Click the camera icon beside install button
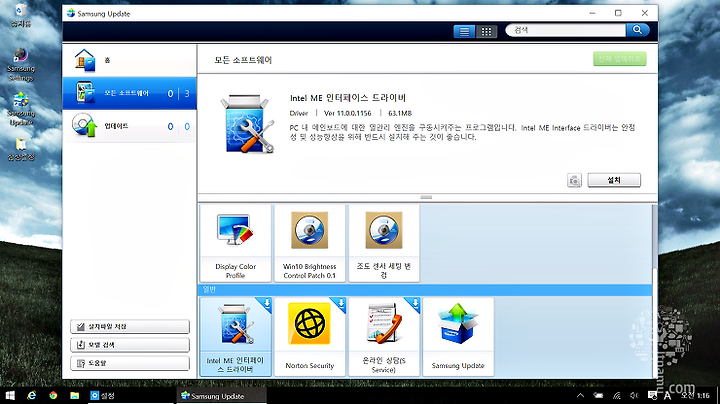This screenshot has height=404, width=720. 574,180
